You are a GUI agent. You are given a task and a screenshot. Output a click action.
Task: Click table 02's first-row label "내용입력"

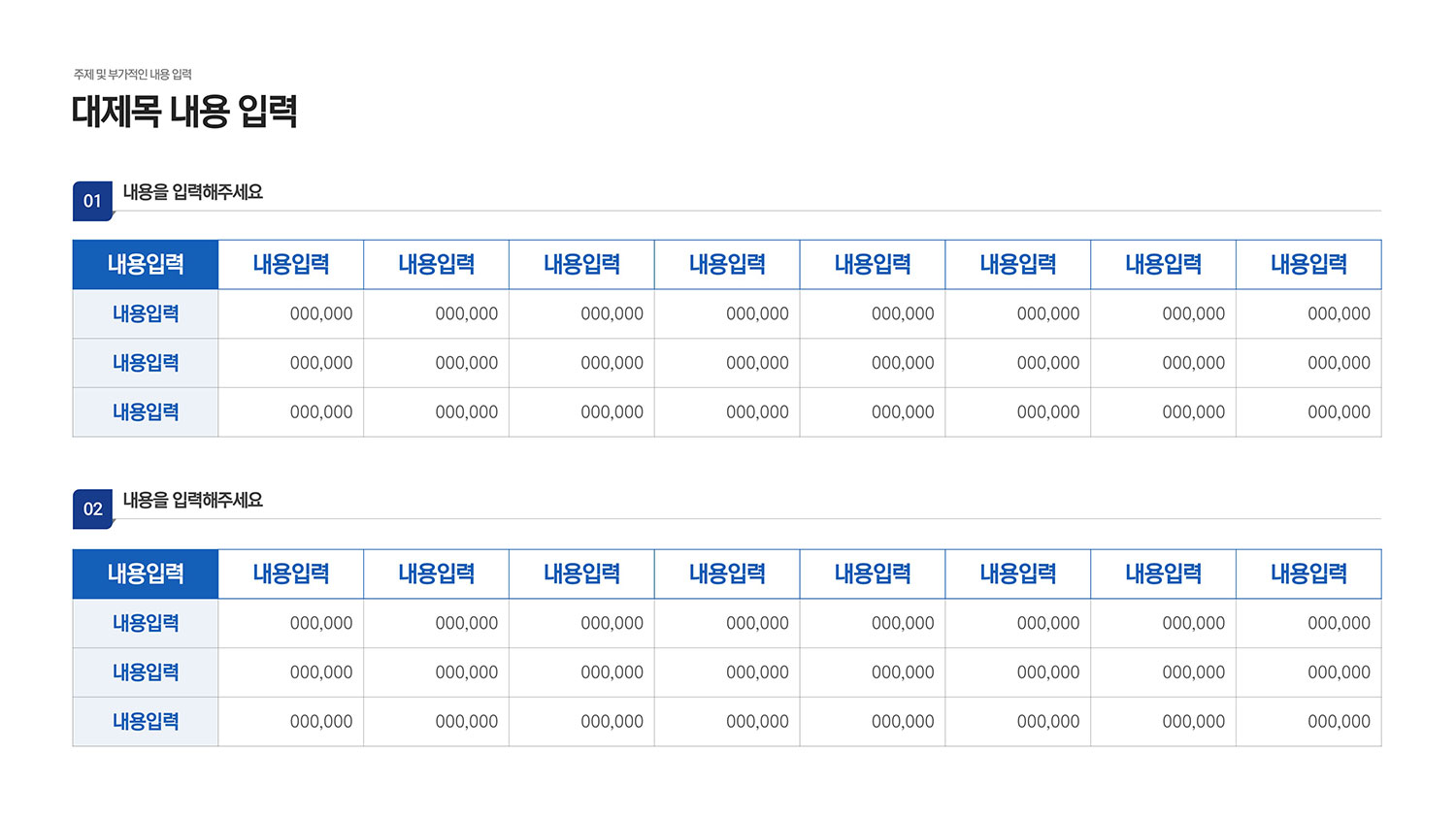point(146,623)
